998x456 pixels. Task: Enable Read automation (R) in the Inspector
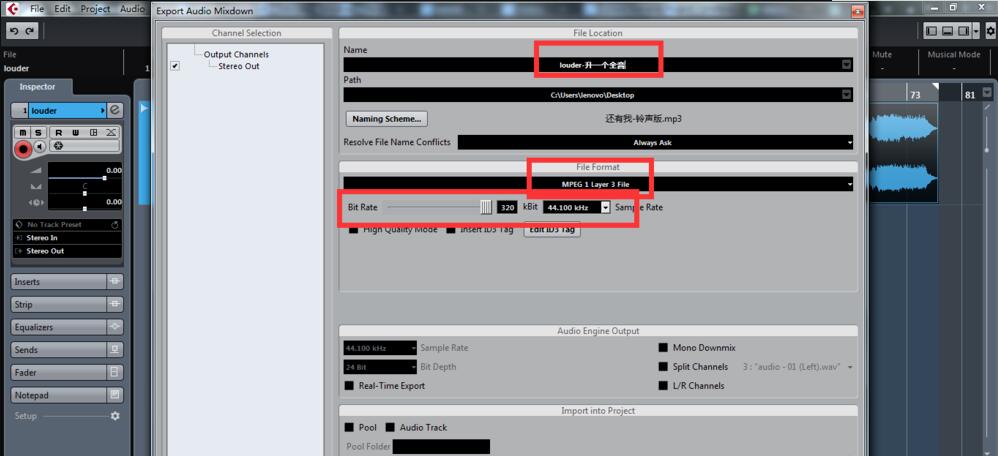[59, 132]
